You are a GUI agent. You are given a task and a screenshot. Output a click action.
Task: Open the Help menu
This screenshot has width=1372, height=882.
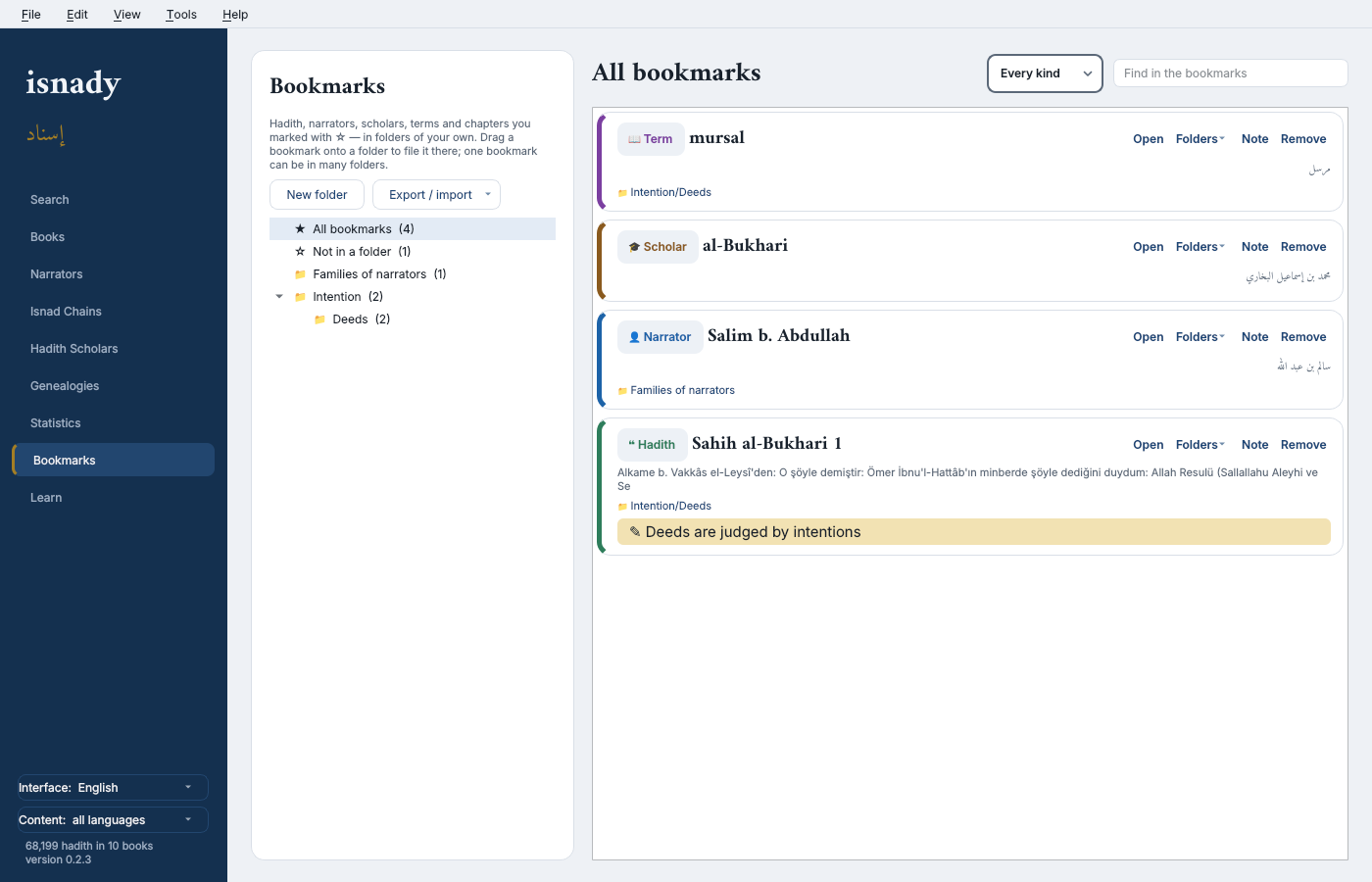click(235, 15)
